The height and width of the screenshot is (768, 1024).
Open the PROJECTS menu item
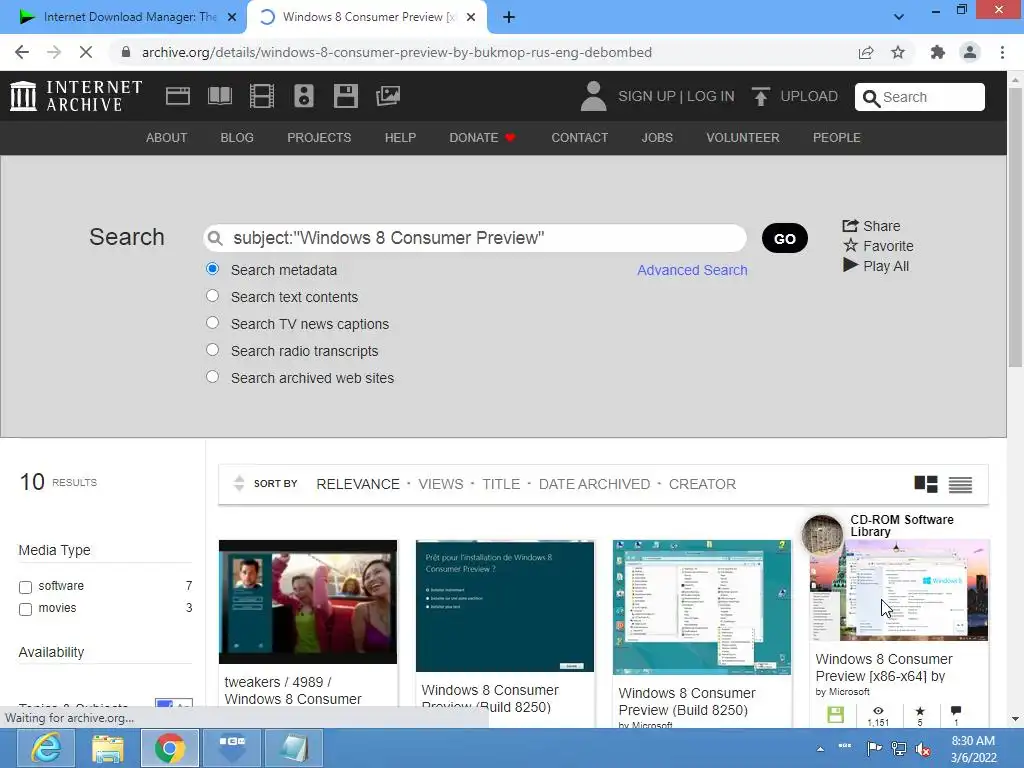(x=319, y=138)
